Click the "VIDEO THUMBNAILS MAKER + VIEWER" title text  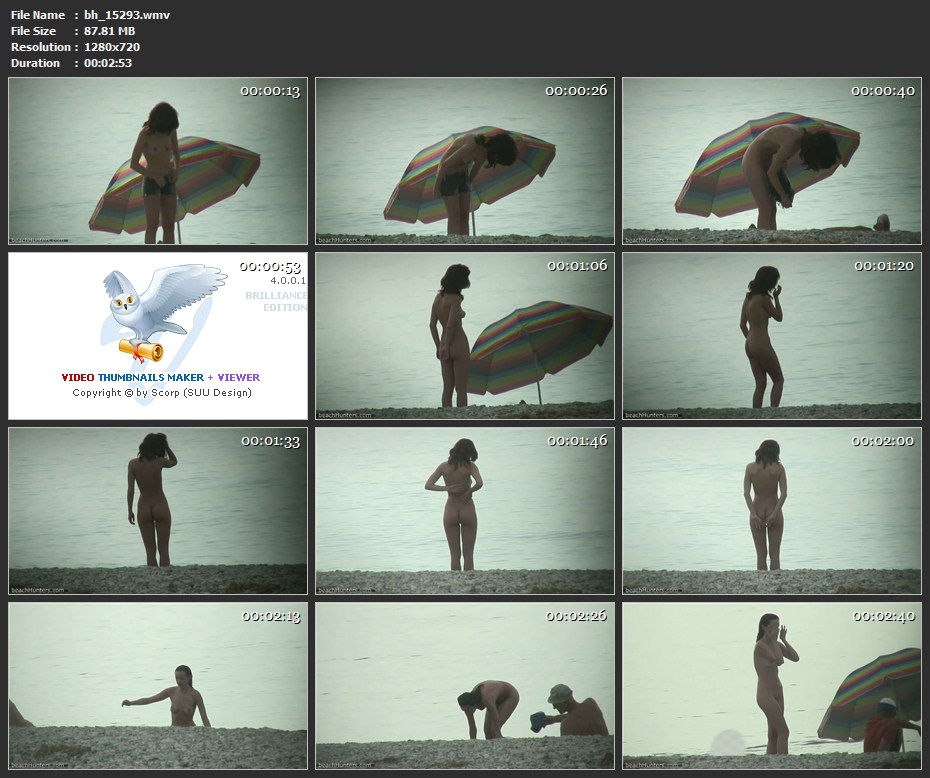[160, 377]
